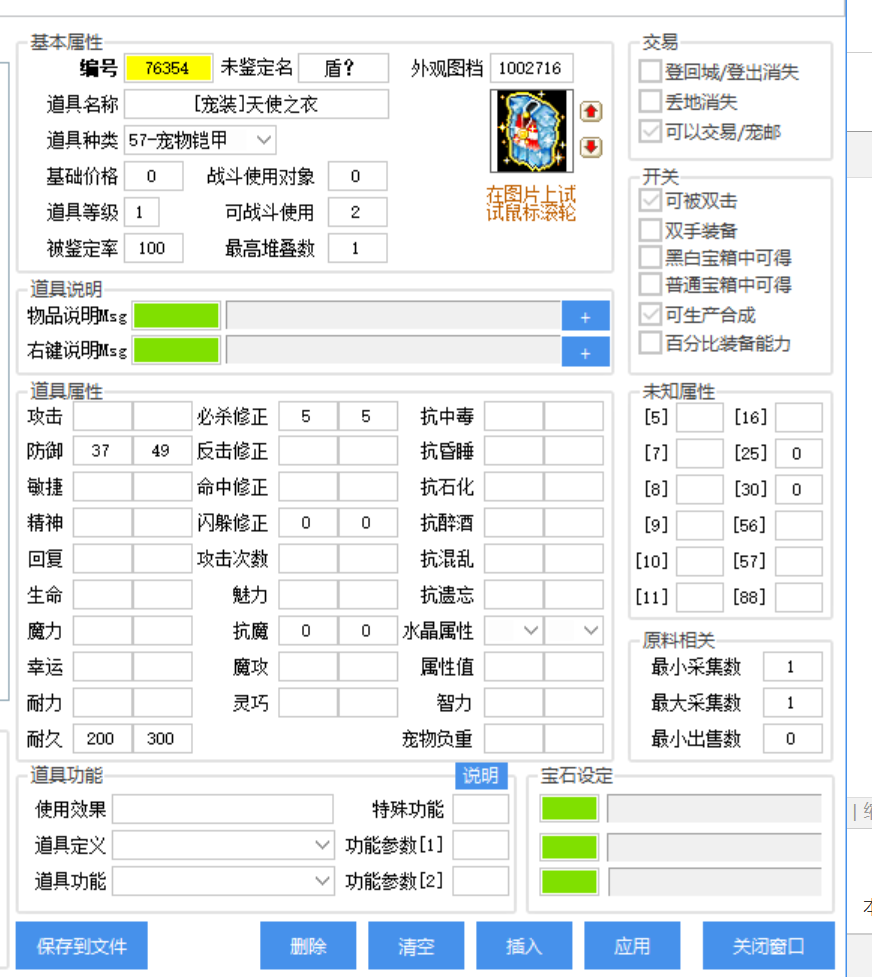Click the red down arrow beside the item image
The height and width of the screenshot is (977, 872).
pyautogui.click(x=591, y=148)
